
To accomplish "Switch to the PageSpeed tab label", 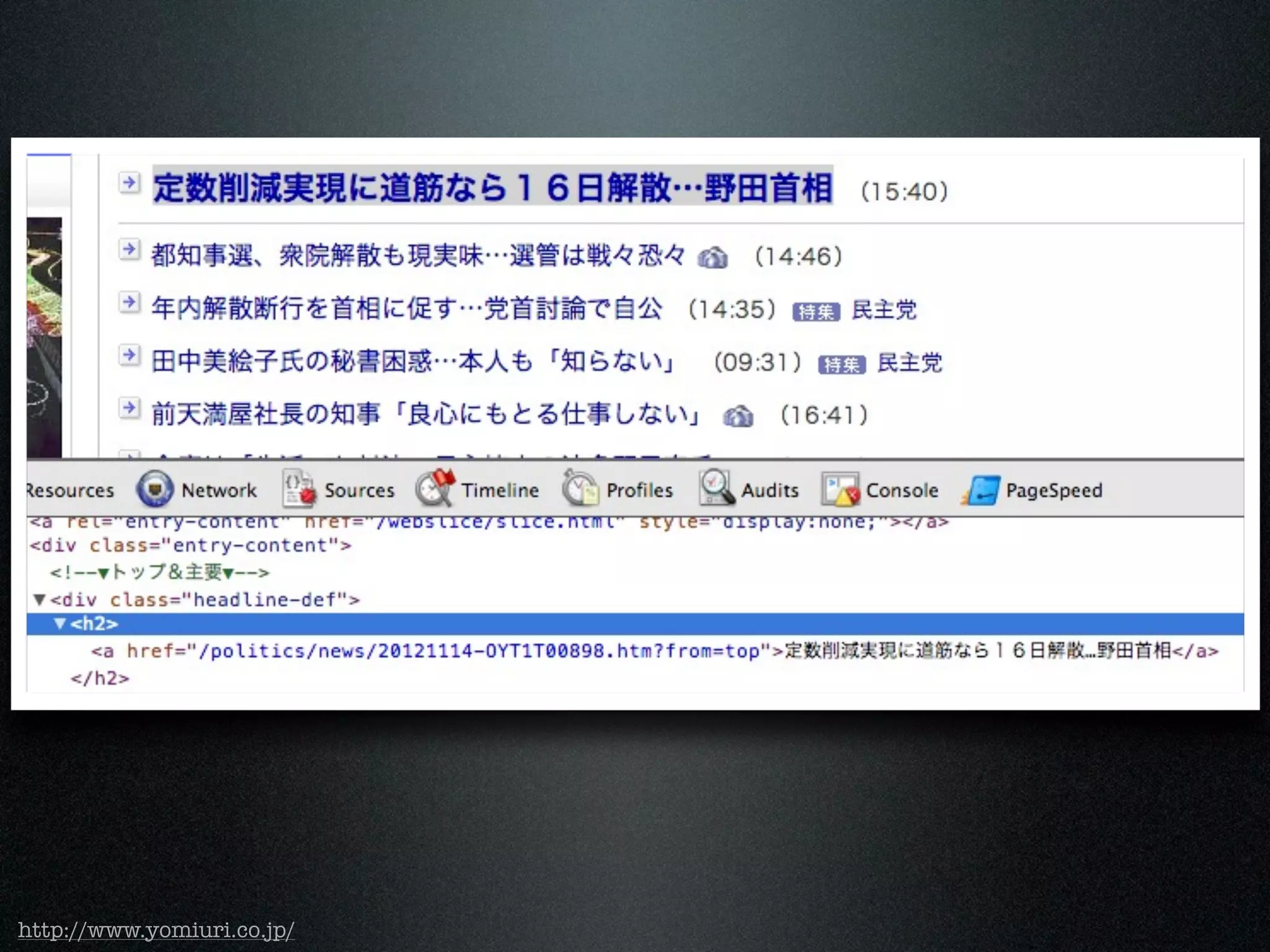I will pyautogui.click(x=1054, y=491).
